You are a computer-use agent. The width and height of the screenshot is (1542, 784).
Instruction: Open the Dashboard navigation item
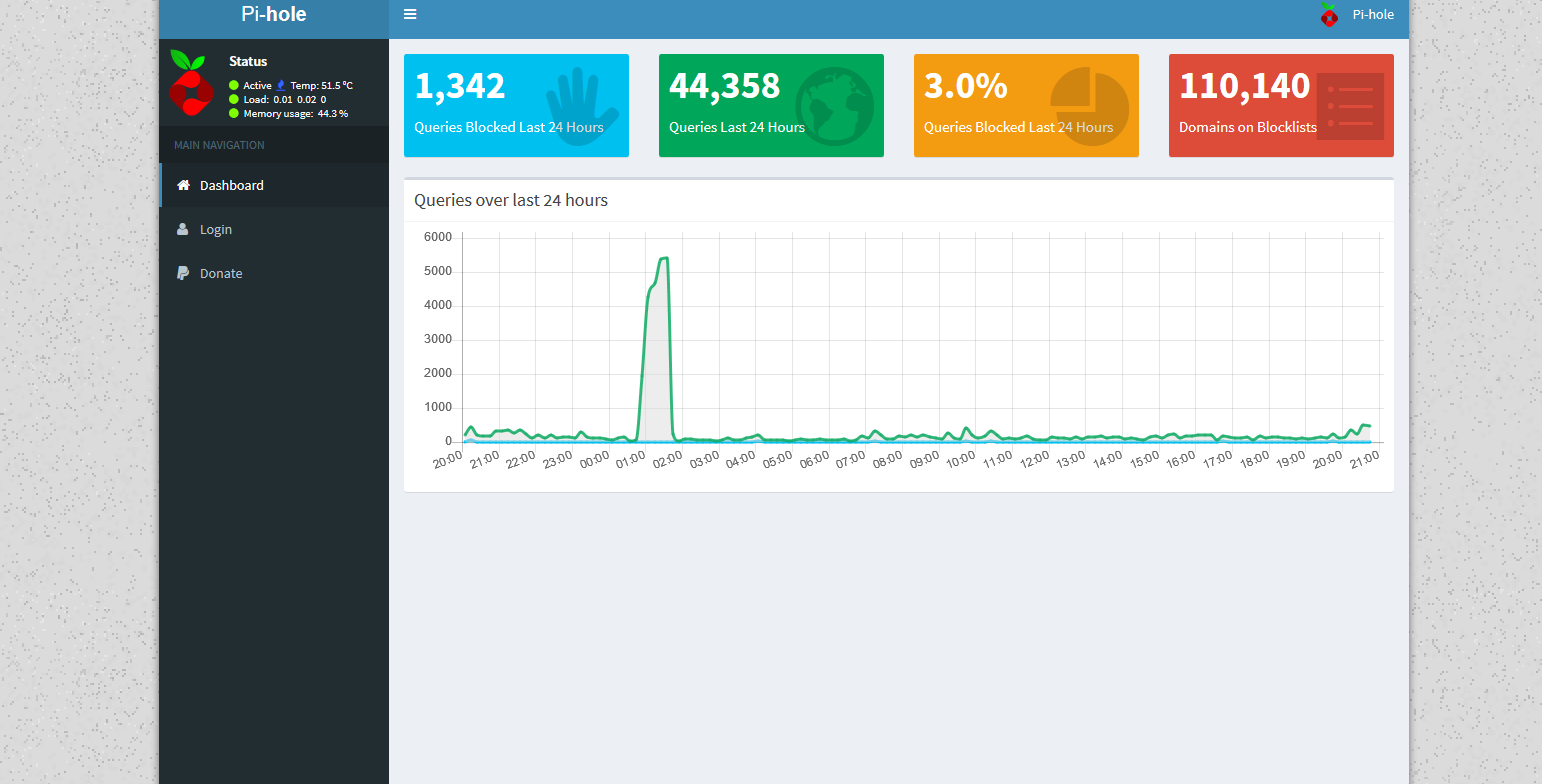click(x=232, y=185)
